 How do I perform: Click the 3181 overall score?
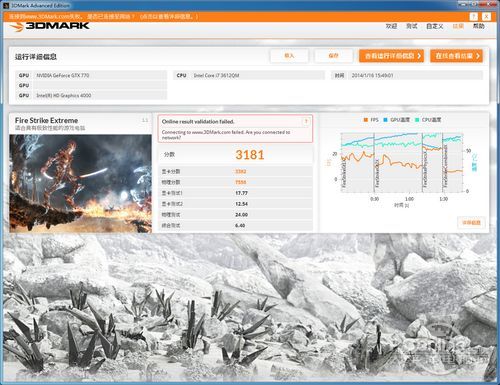coord(250,155)
